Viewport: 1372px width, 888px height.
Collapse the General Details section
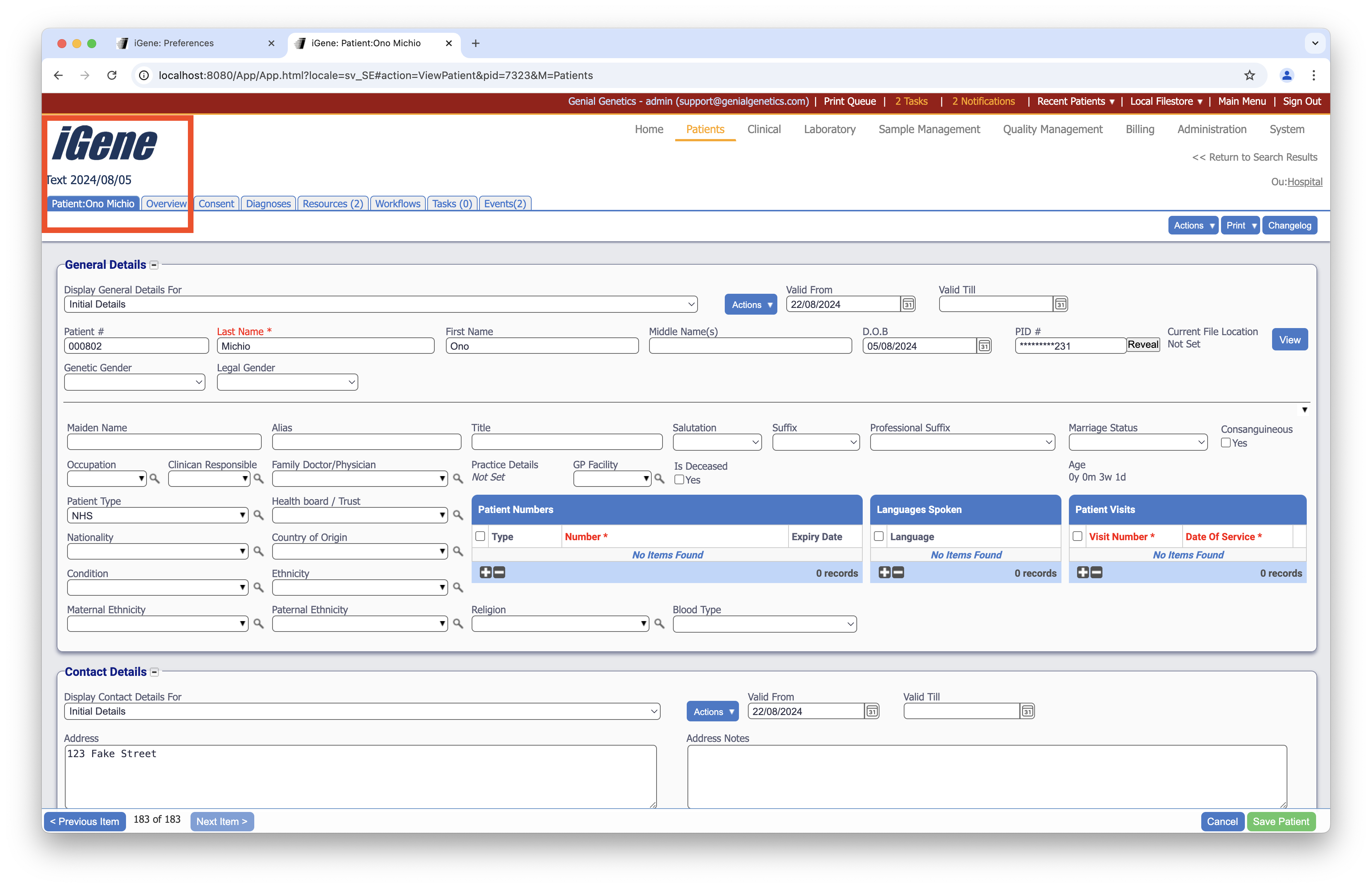point(154,265)
